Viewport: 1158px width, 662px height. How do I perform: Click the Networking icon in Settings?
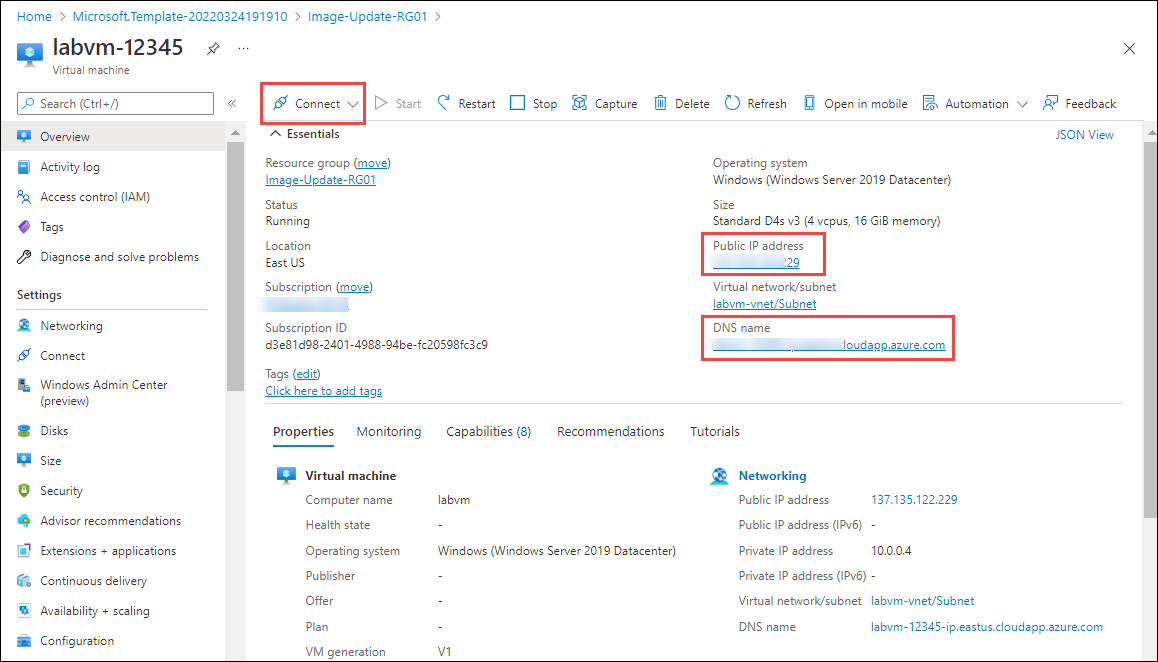(x=24, y=326)
